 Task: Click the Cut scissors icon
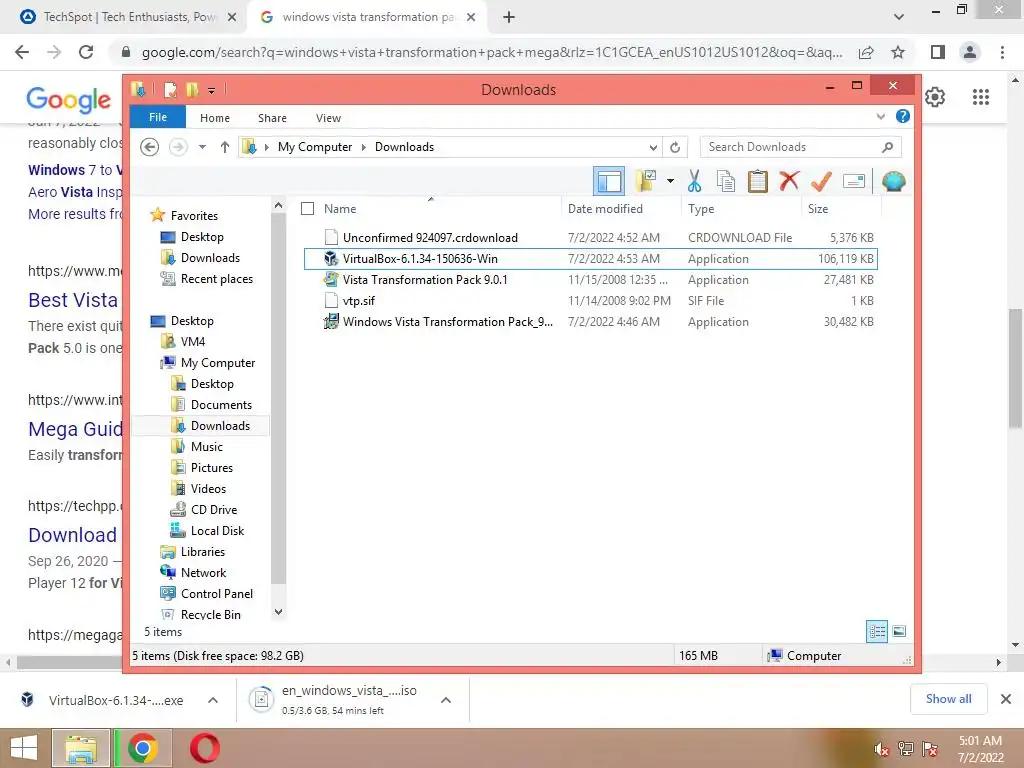point(694,181)
